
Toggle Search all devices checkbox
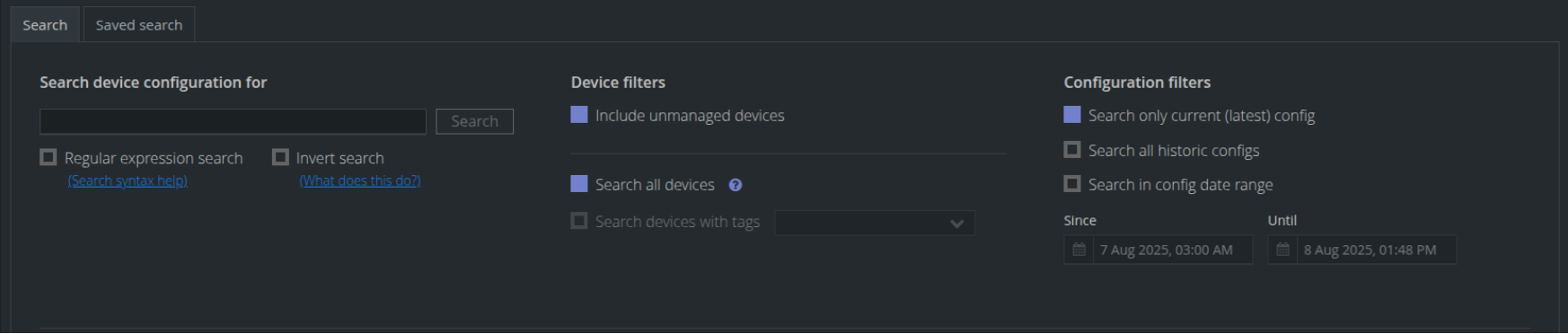coord(579,184)
